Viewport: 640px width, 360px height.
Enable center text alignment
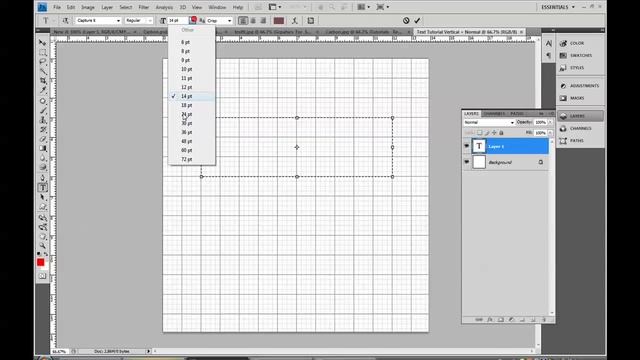coord(253,20)
